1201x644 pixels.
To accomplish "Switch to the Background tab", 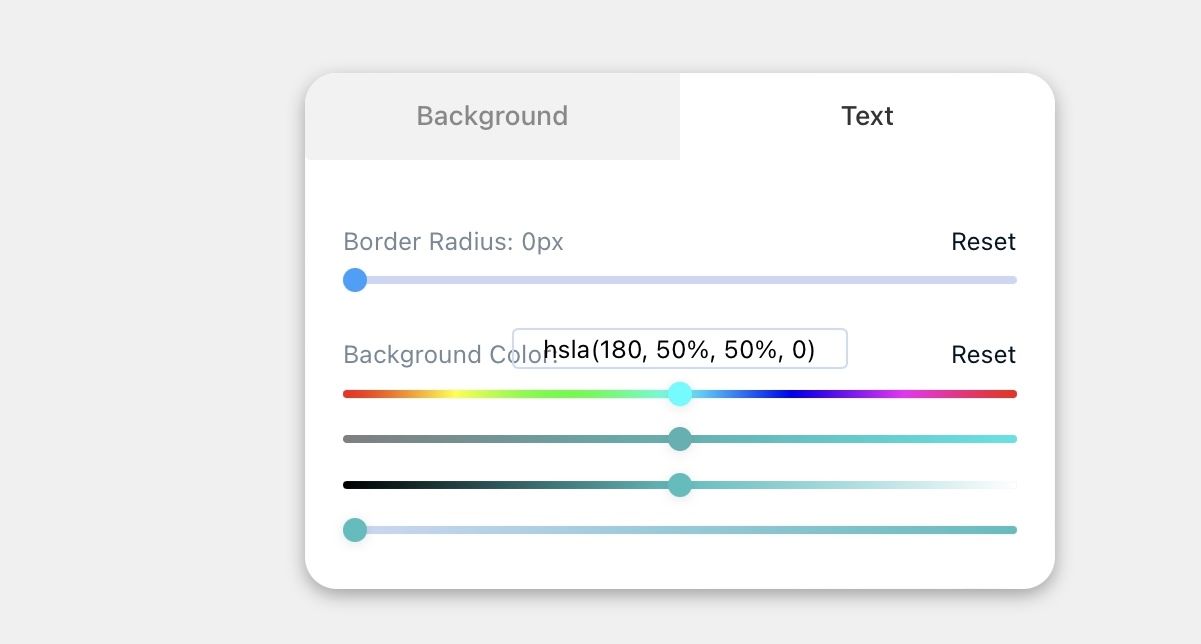I will [492, 116].
